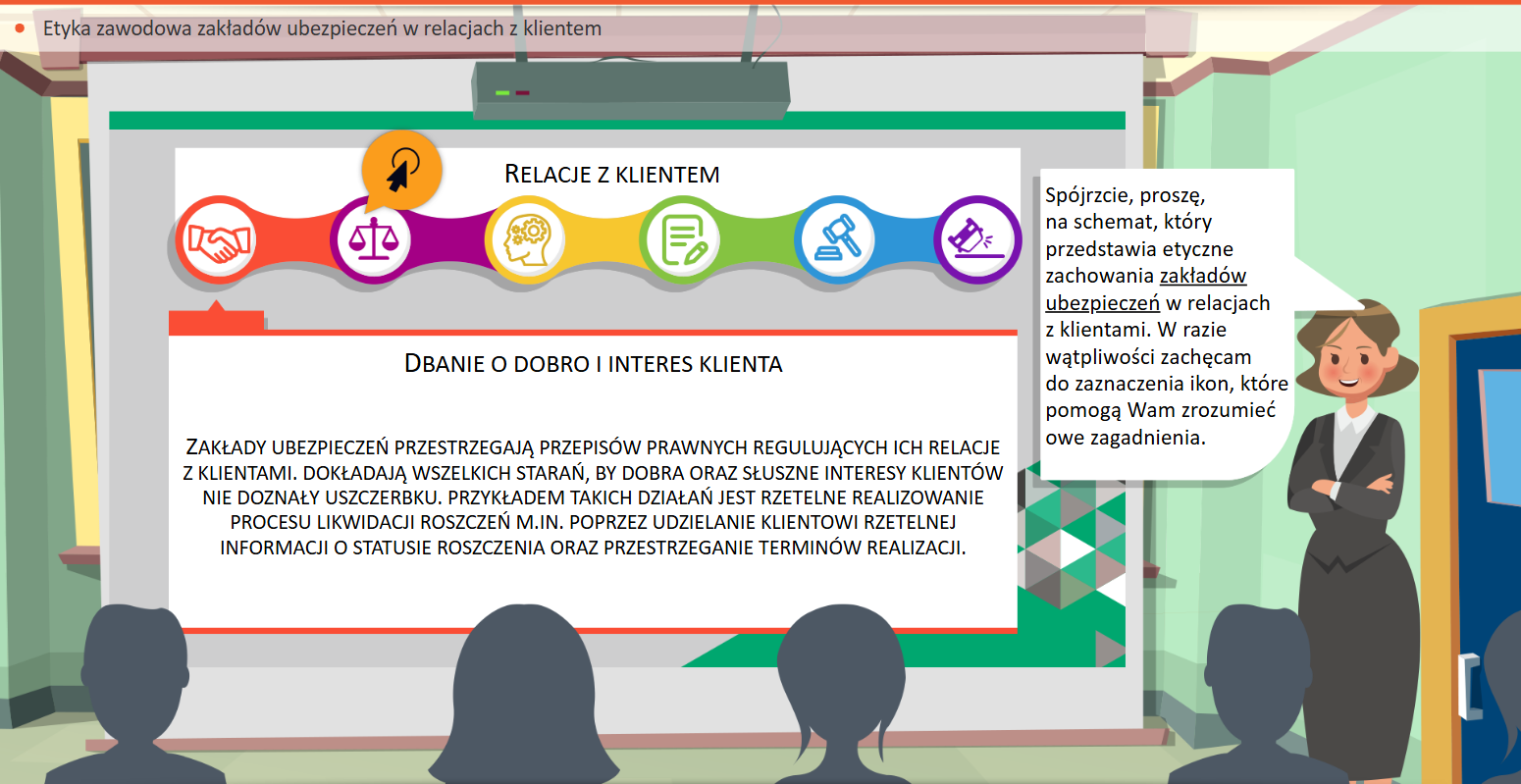Click the course title 'Etyka zawodowa zakładów ubezpieczeń'
Image resolution: width=1521 pixels, height=784 pixels.
click(x=322, y=28)
